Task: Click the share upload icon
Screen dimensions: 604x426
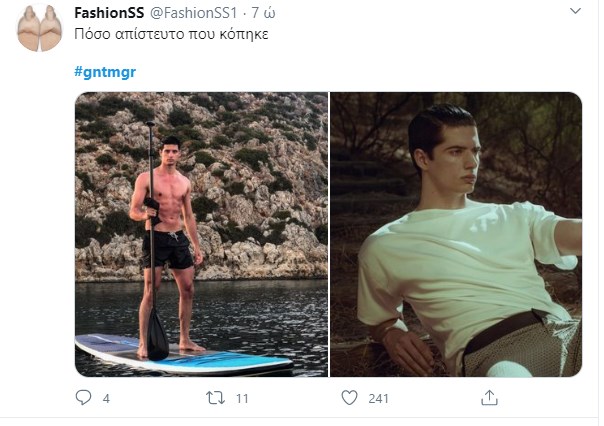Action: coord(489,398)
